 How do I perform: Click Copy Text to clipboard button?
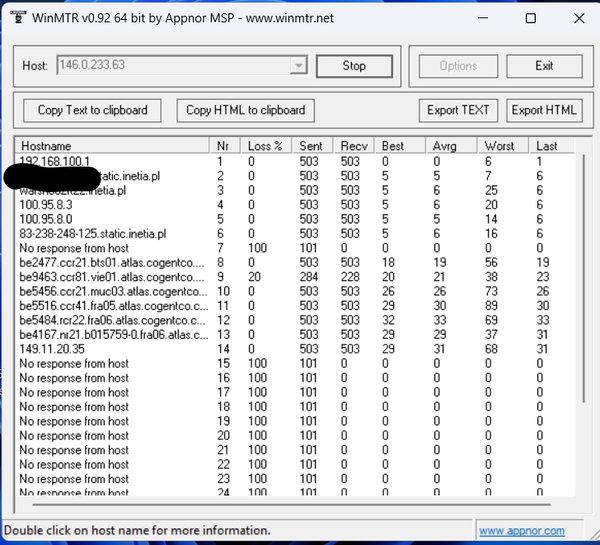coord(92,110)
